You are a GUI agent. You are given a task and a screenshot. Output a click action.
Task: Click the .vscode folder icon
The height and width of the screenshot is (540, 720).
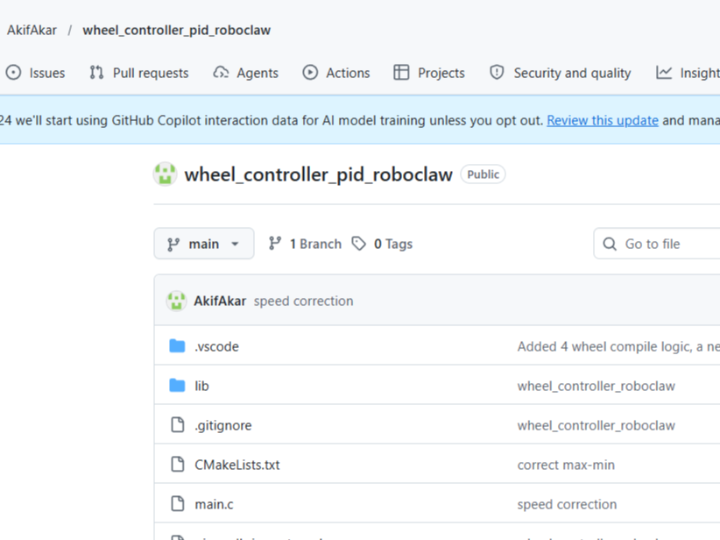click(x=177, y=346)
